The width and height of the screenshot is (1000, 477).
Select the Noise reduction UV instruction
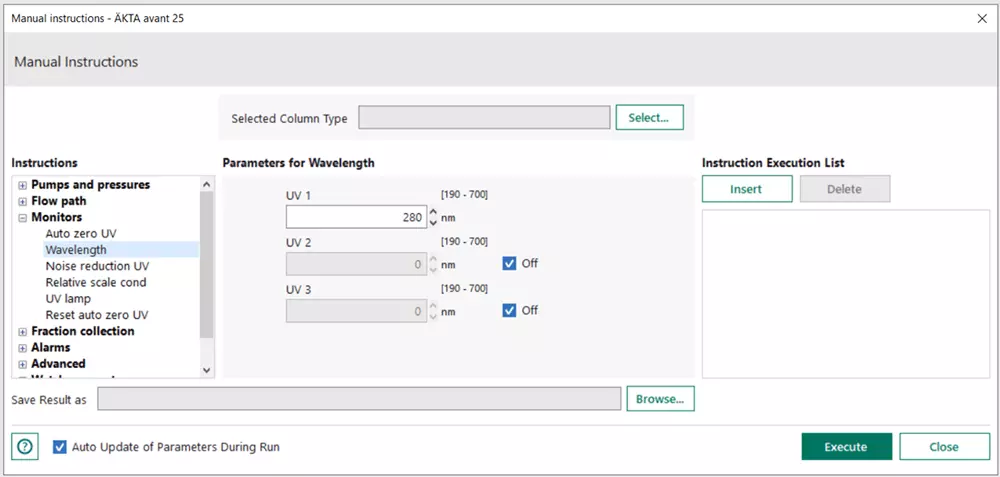pyautogui.click(x=97, y=266)
